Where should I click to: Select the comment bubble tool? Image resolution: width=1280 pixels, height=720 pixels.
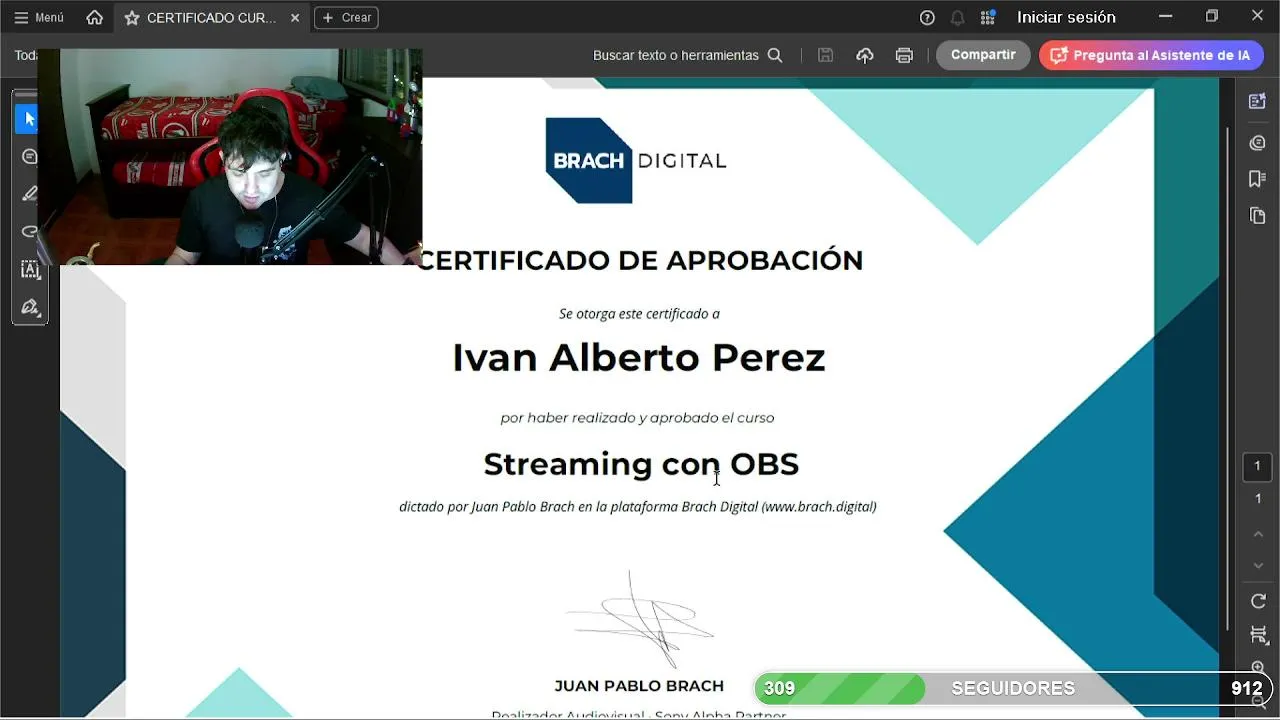click(29, 156)
